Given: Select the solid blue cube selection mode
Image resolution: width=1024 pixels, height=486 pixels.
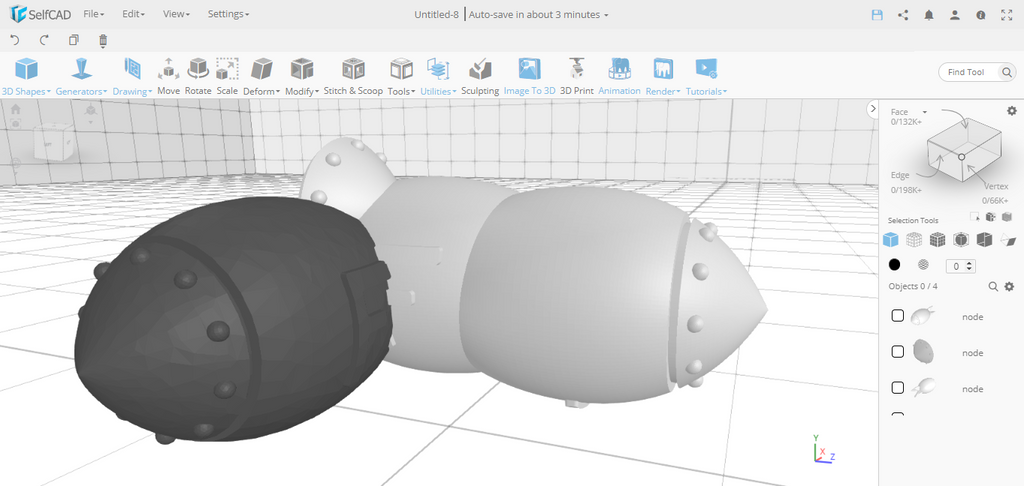Looking at the screenshot, I should pyautogui.click(x=890, y=240).
